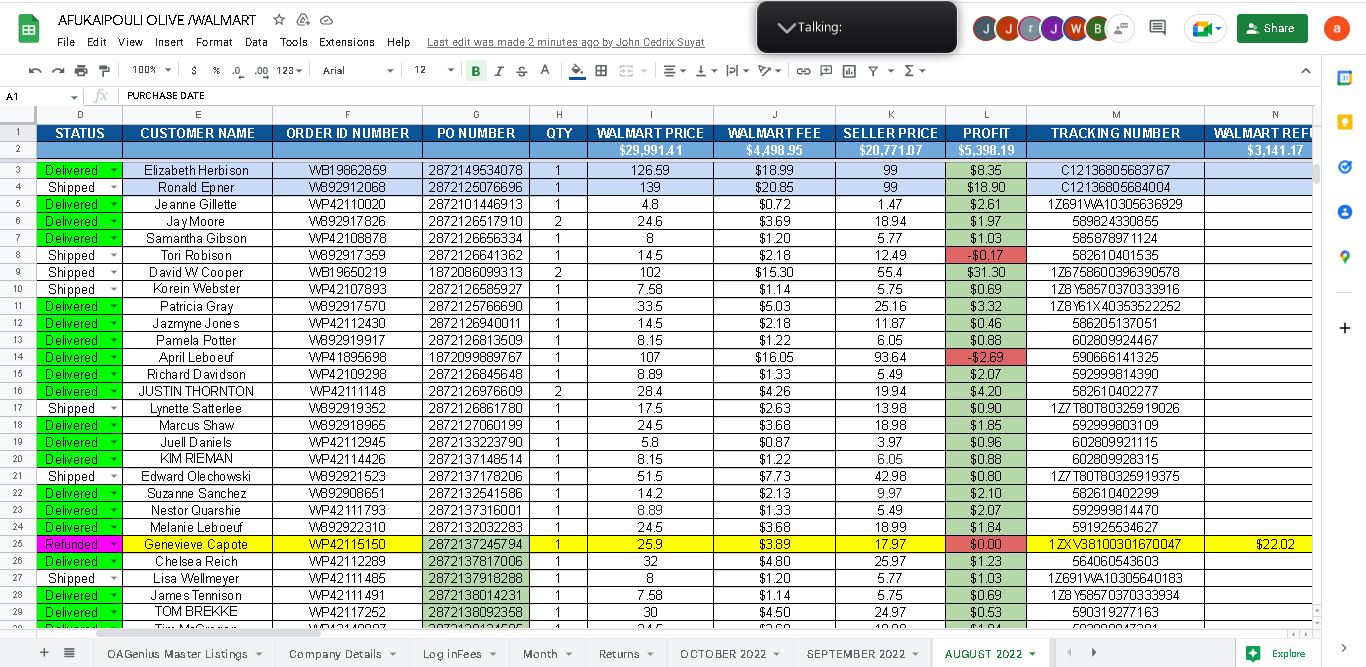Format as percent
Image resolution: width=1366 pixels, height=667 pixels.
[216, 71]
